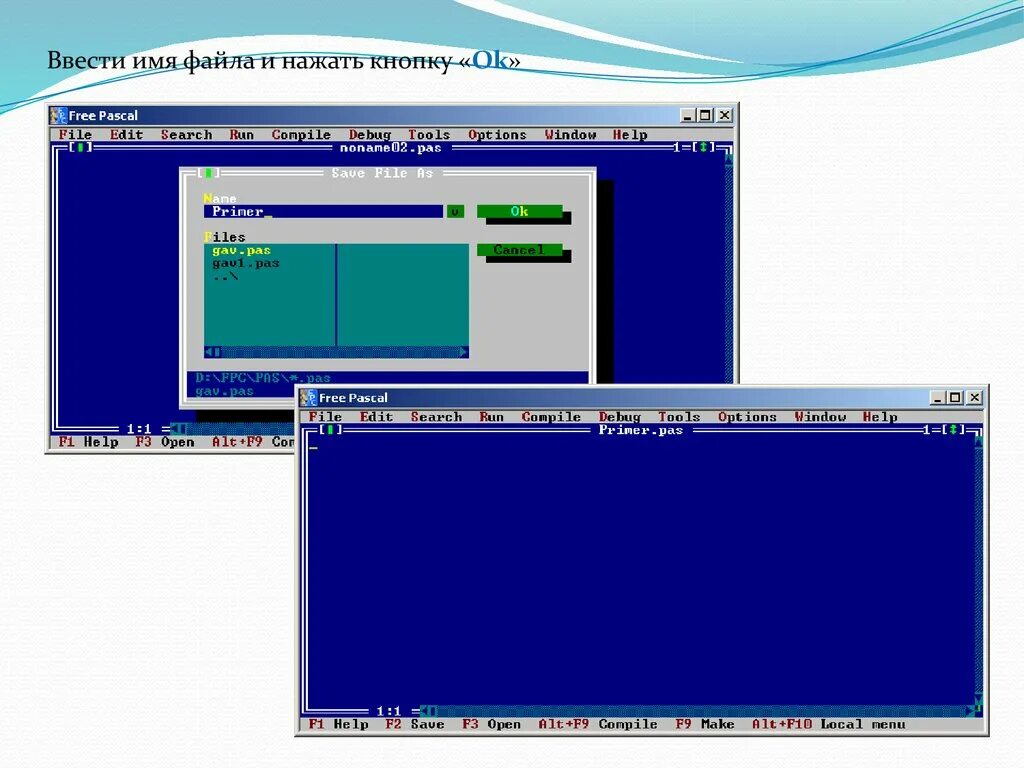This screenshot has height=768, width=1024.
Task: Click left arrow of Primer.pas horizontal scrollbar
Action: tap(425, 711)
